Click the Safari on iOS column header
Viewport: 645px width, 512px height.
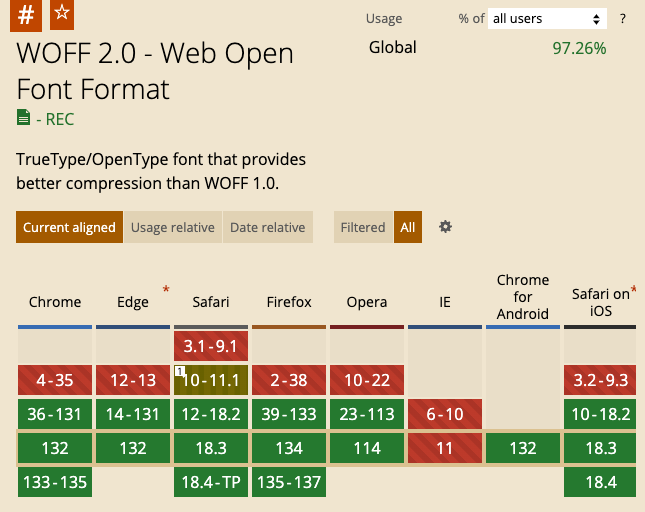[x=601, y=302]
